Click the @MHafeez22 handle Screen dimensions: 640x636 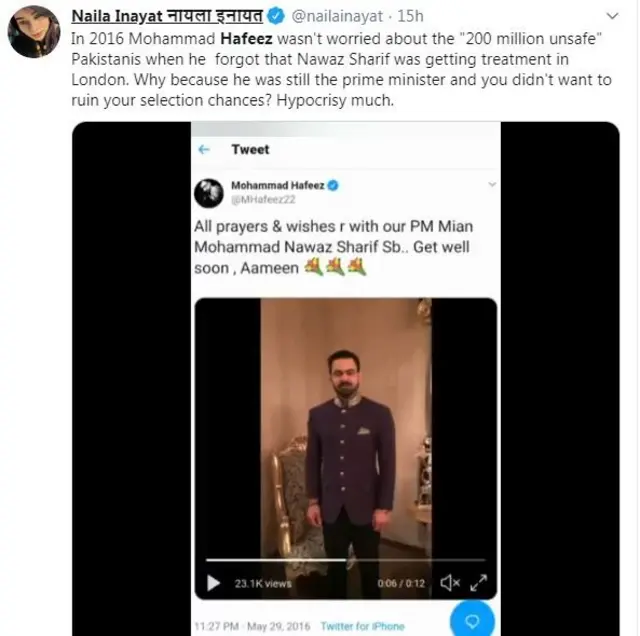pyautogui.click(x=258, y=199)
